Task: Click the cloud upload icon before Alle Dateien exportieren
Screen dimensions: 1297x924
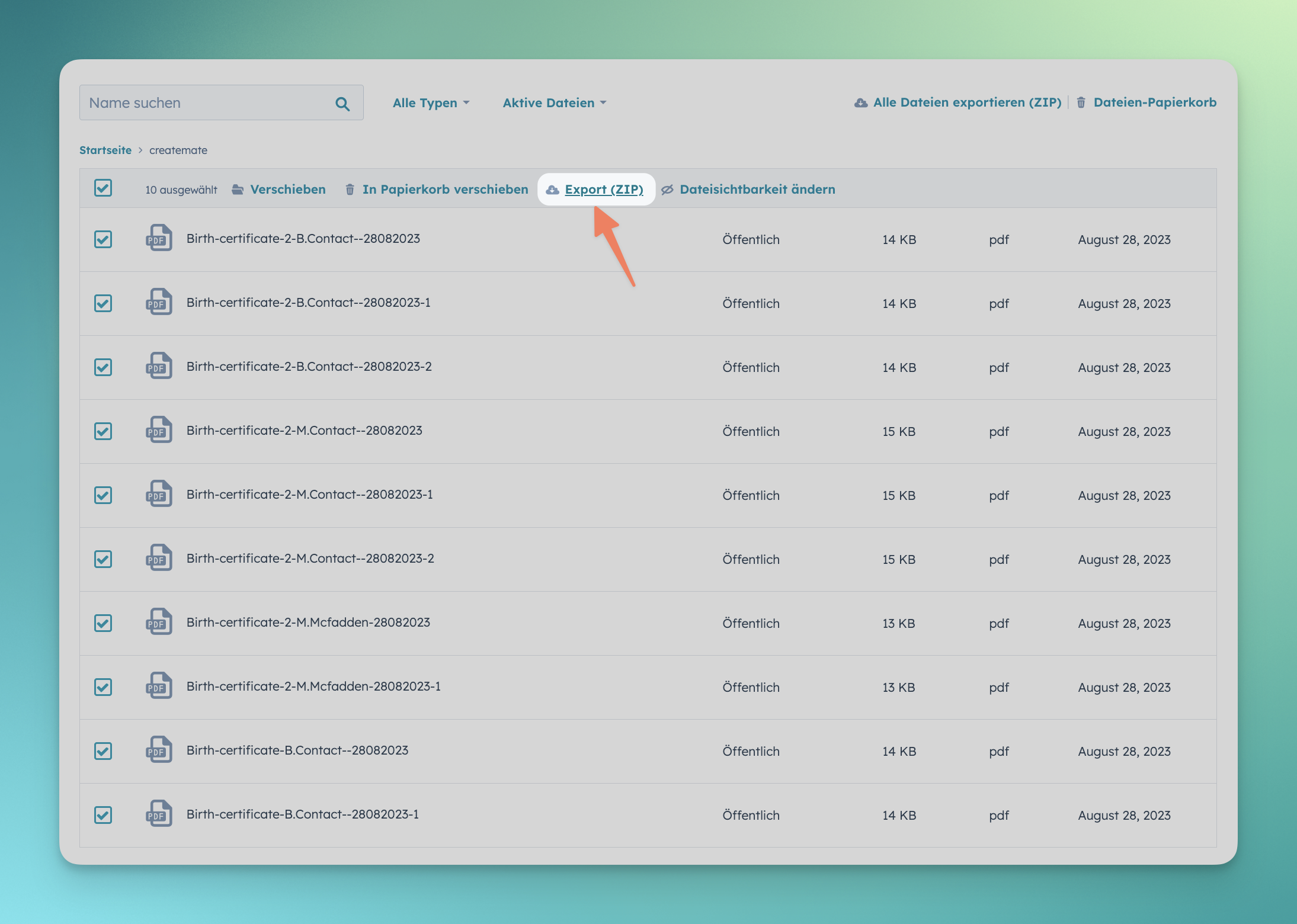Action: click(860, 102)
